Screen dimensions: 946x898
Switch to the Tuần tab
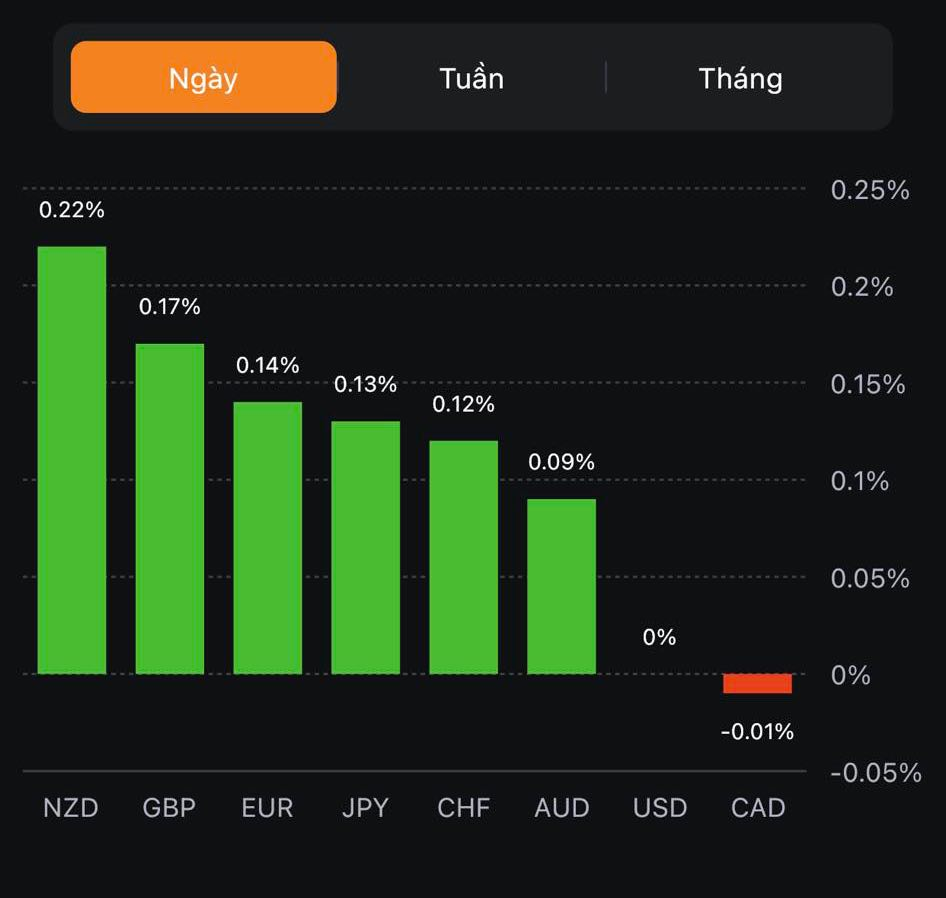471,78
